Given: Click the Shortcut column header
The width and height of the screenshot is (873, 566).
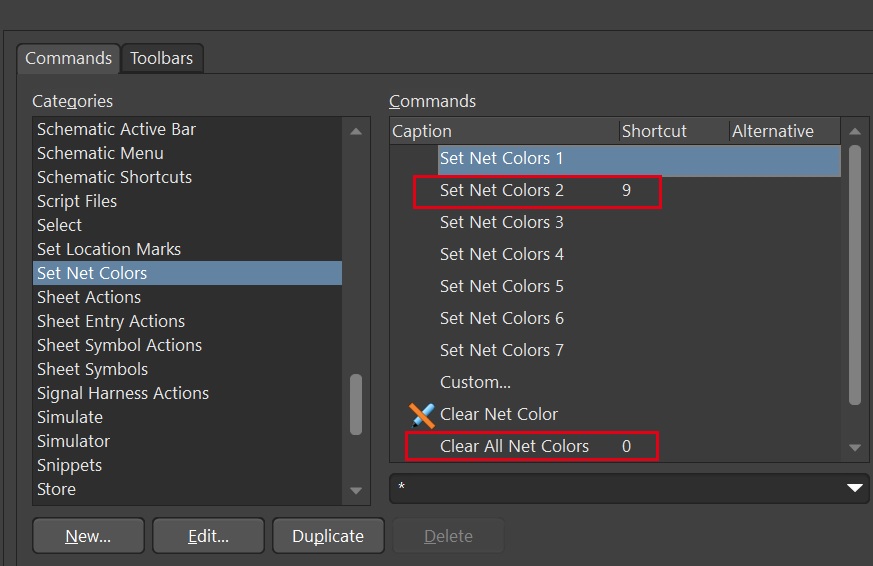Looking at the screenshot, I should (x=674, y=131).
